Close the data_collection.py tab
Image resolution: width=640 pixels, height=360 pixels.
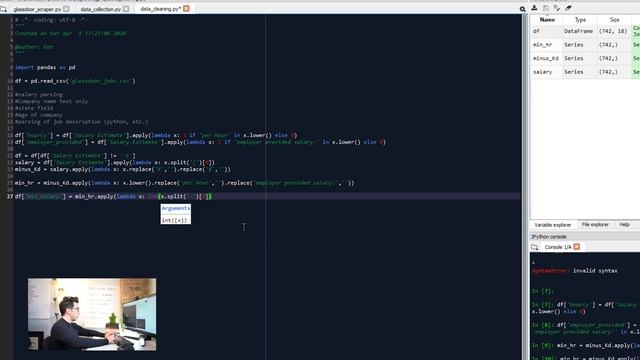pyautogui.click(x=126, y=9)
